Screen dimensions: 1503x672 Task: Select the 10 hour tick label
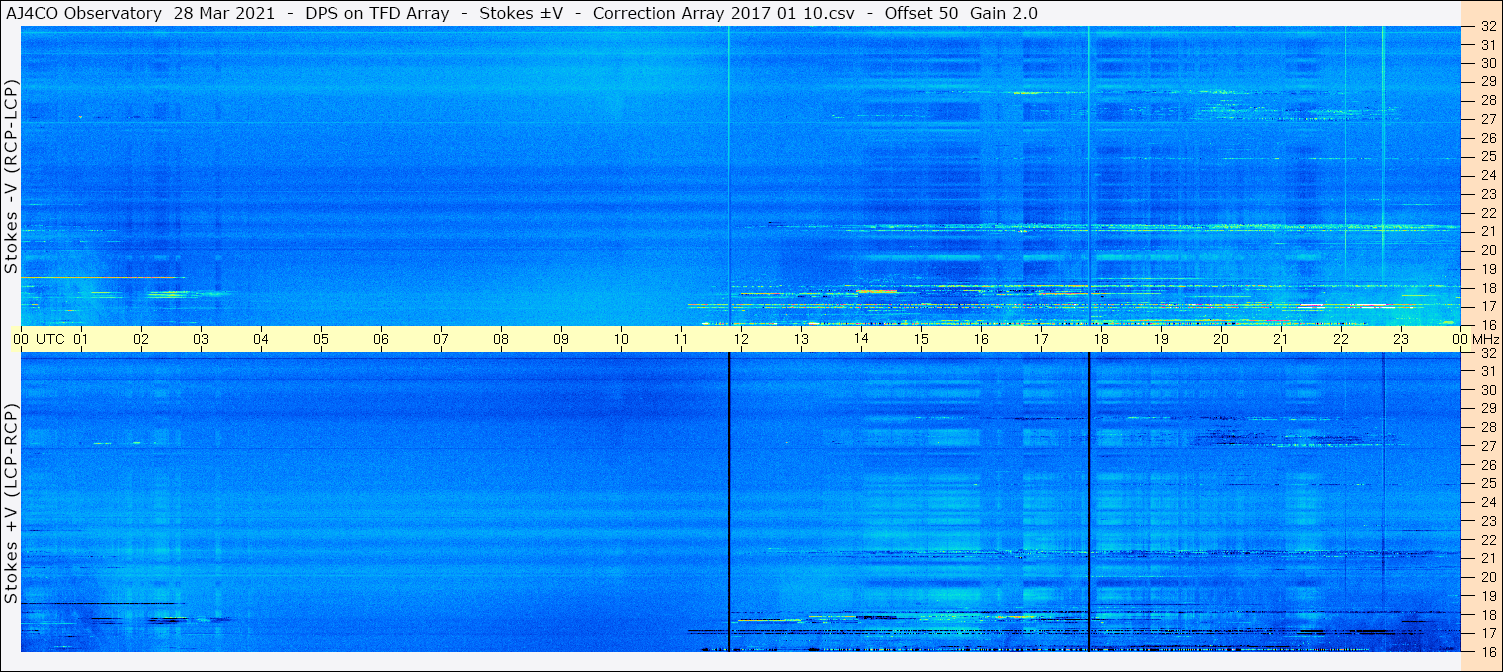point(621,340)
